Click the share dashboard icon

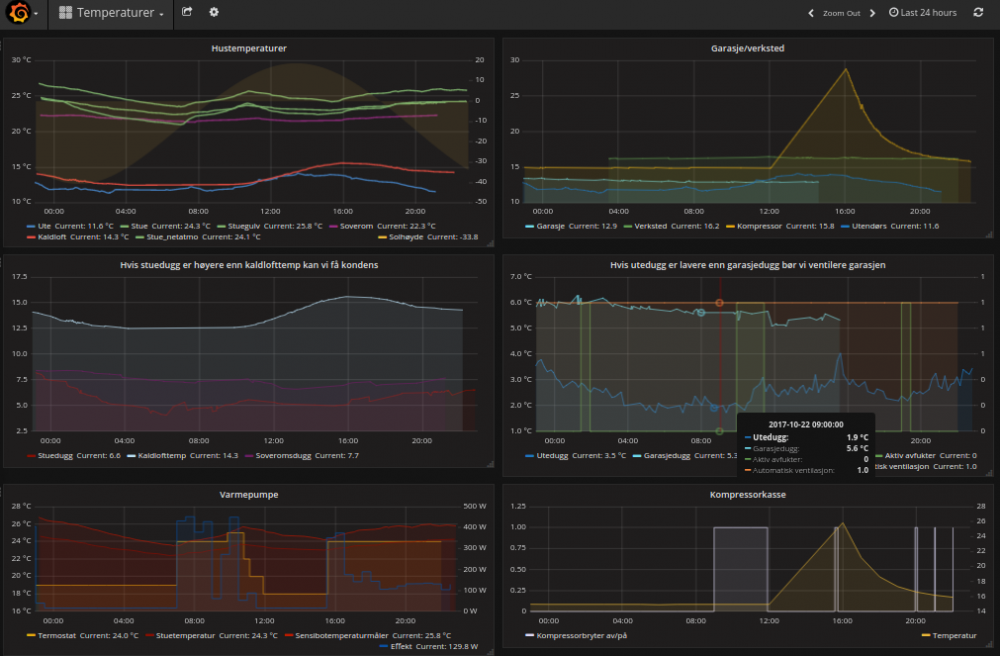pyautogui.click(x=187, y=13)
